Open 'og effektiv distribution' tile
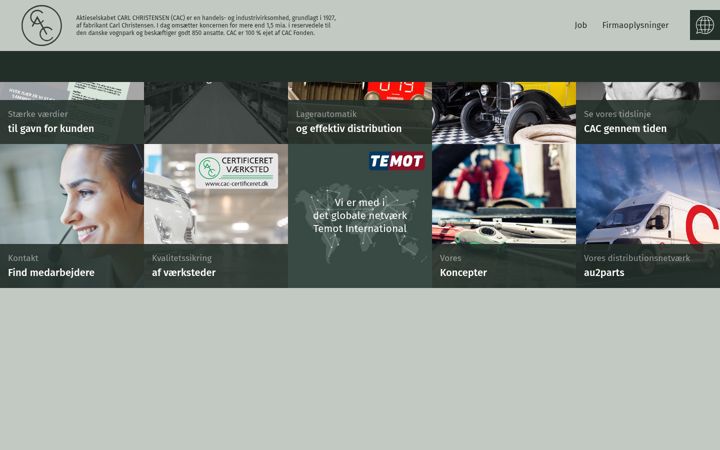 click(360, 122)
